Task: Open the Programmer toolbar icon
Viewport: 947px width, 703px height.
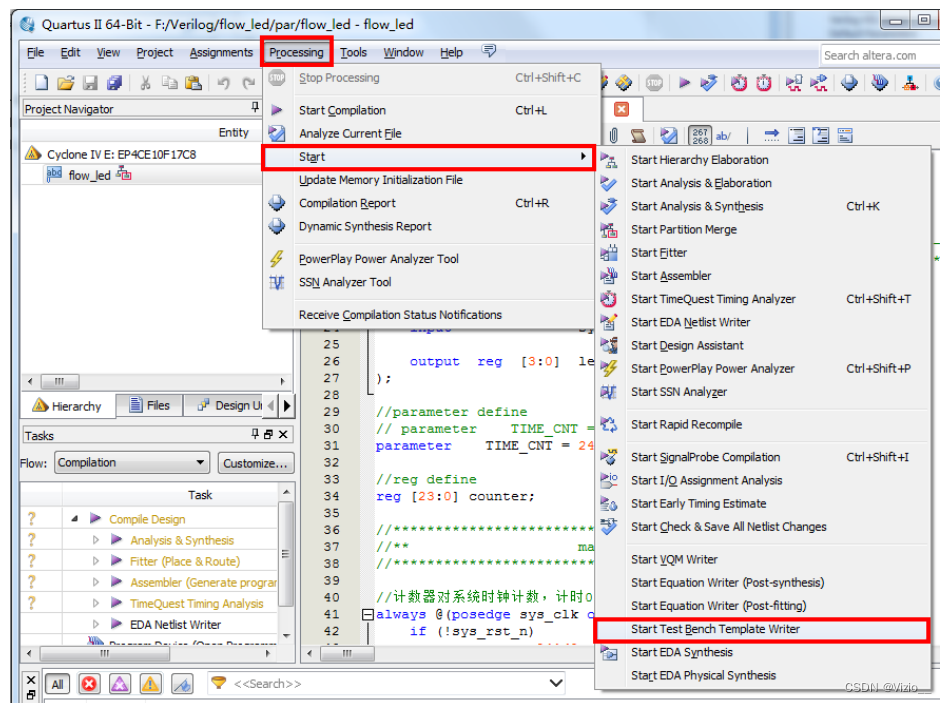Action: [880, 82]
